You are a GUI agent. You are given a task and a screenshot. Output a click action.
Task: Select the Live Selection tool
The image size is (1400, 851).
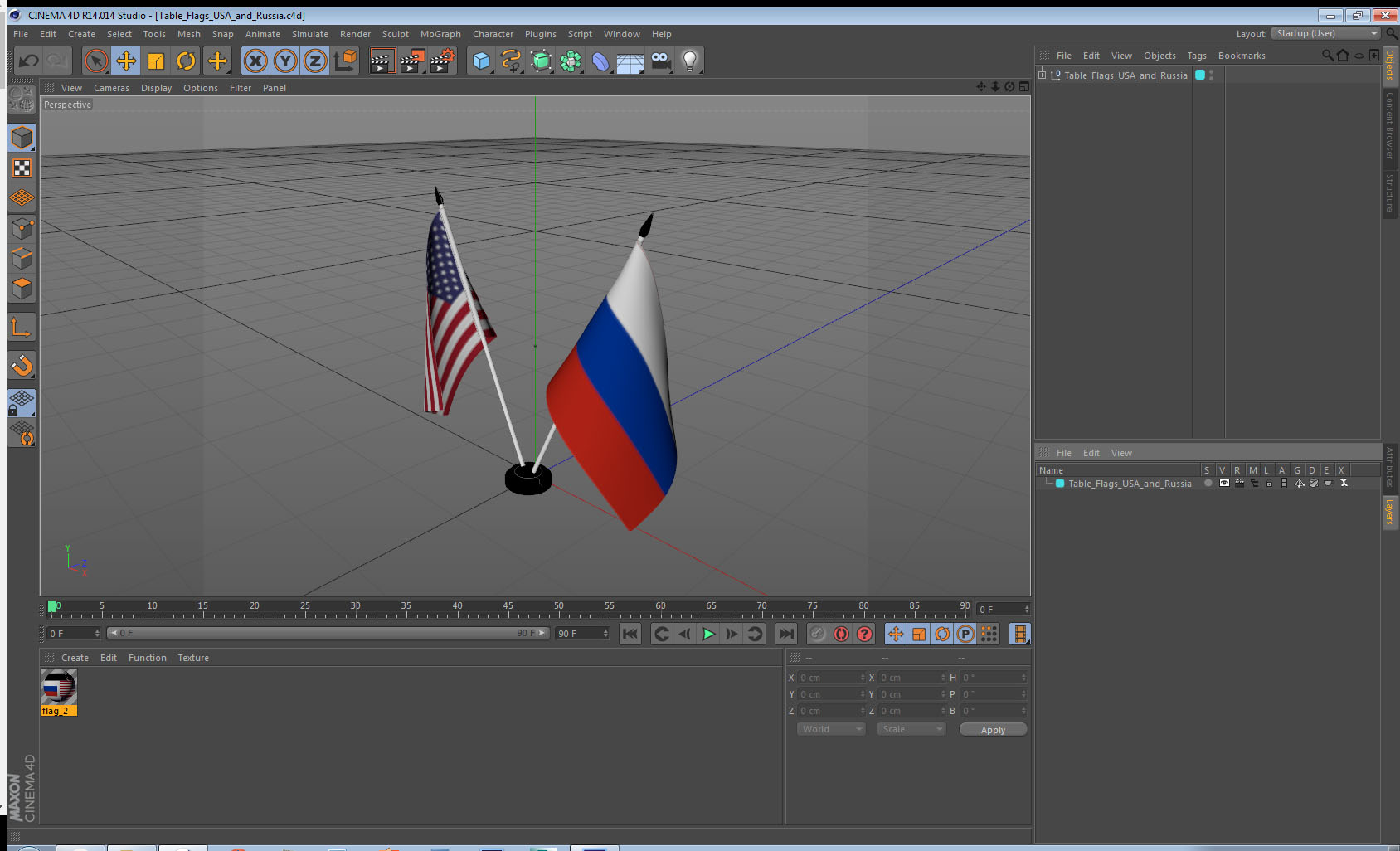pos(96,61)
